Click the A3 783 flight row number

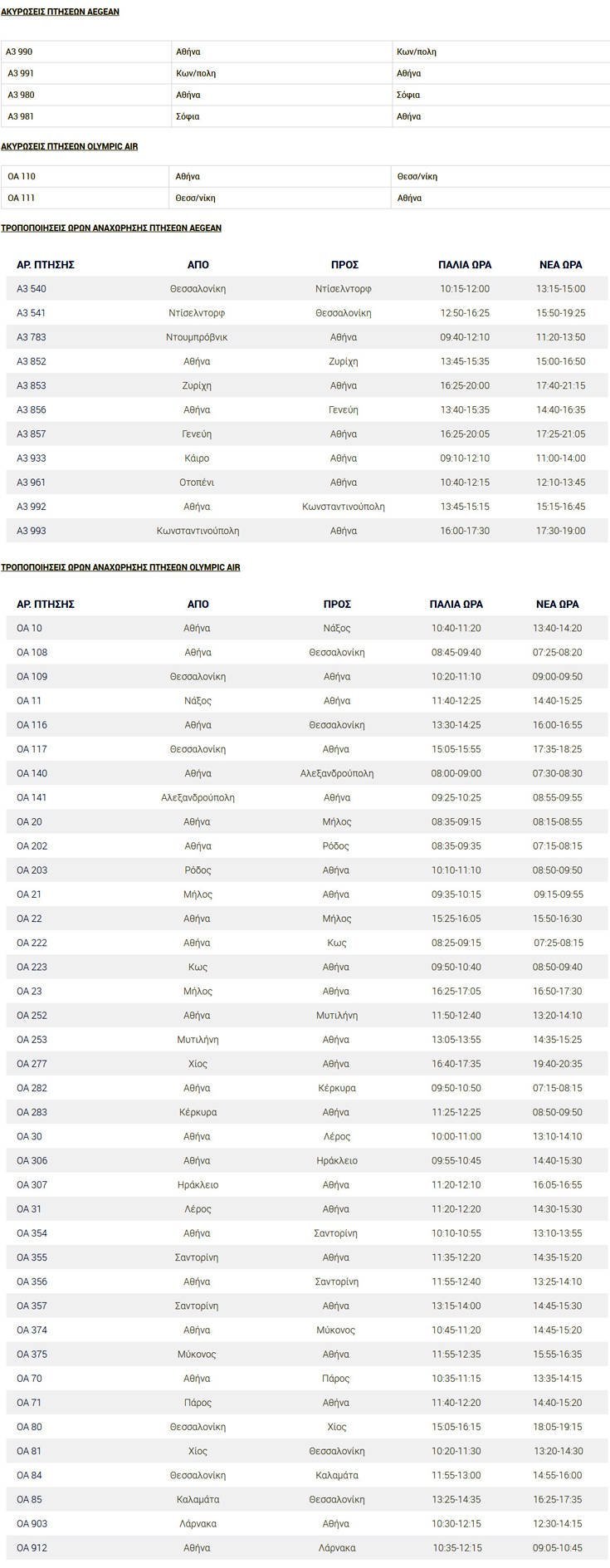(x=32, y=337)
